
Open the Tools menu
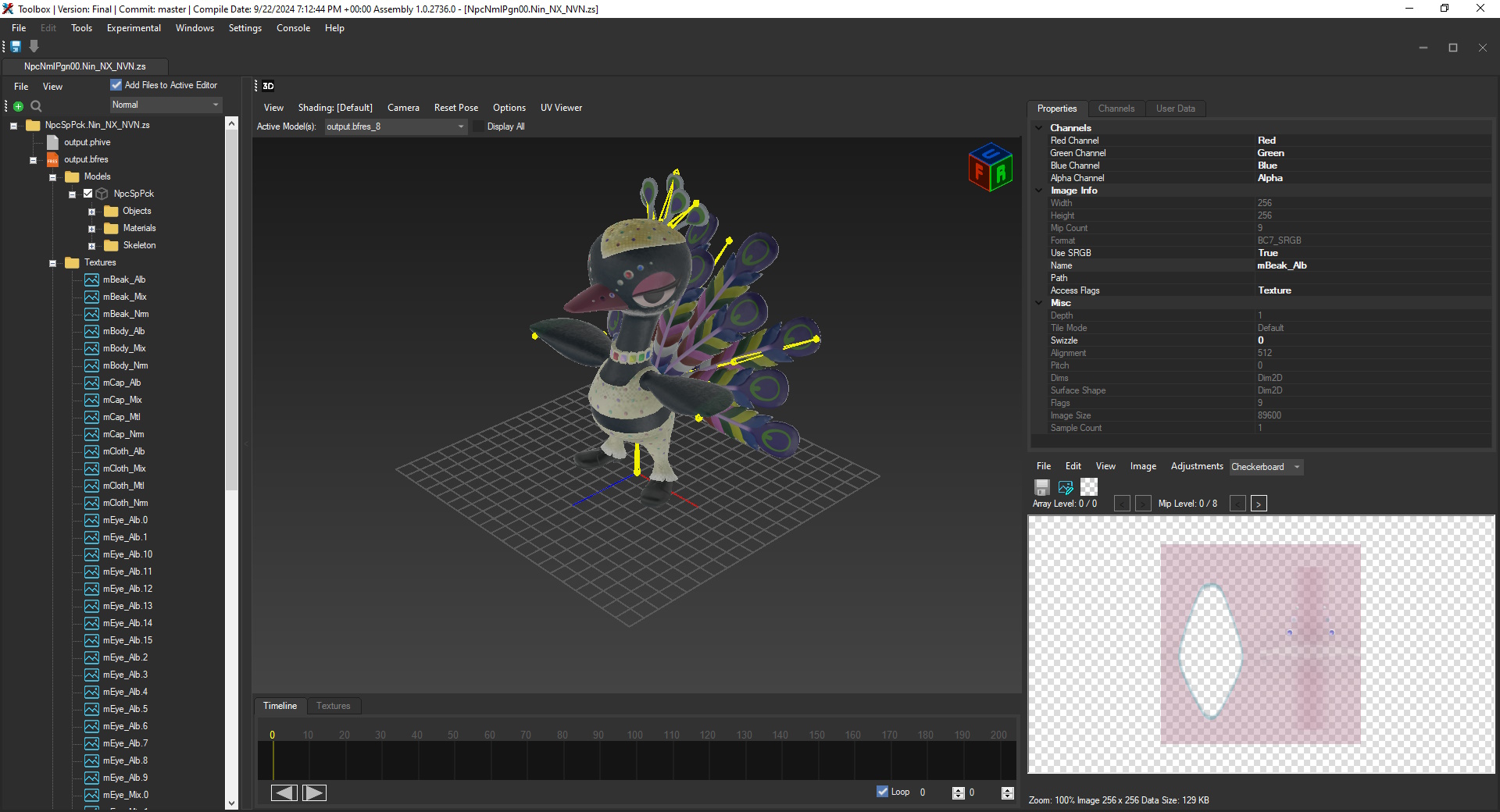tap(81, 28)
